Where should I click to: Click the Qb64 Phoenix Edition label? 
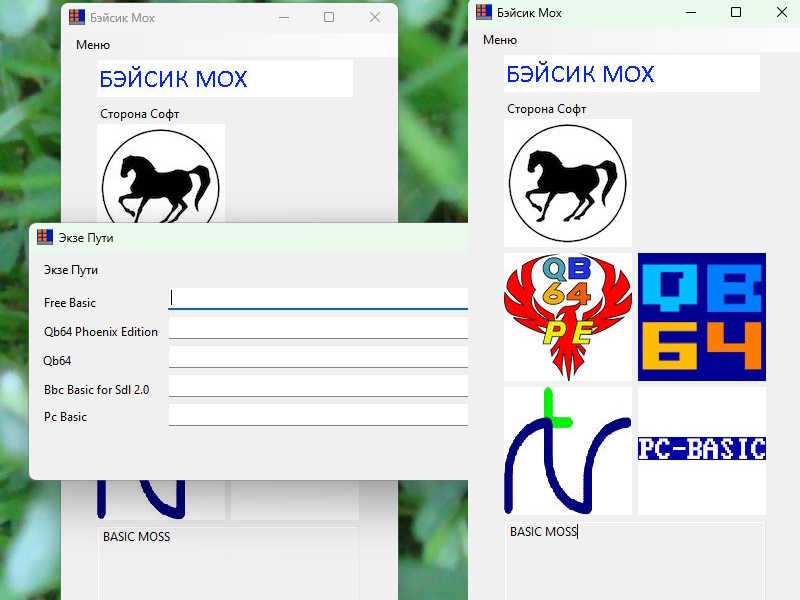pyautogui.click(x=101, y=332)
